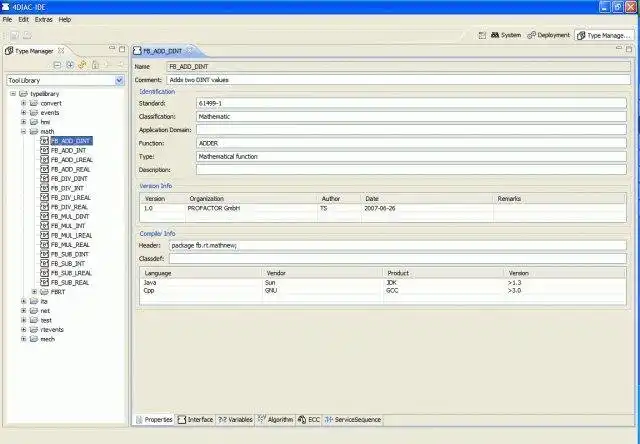Expand the test folder

(x=24, y=320)
